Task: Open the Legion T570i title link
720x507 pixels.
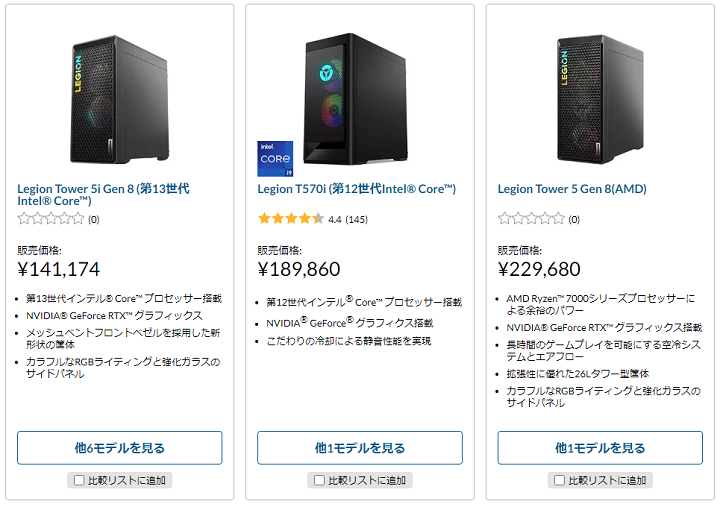Action: [x=356, y=188]
